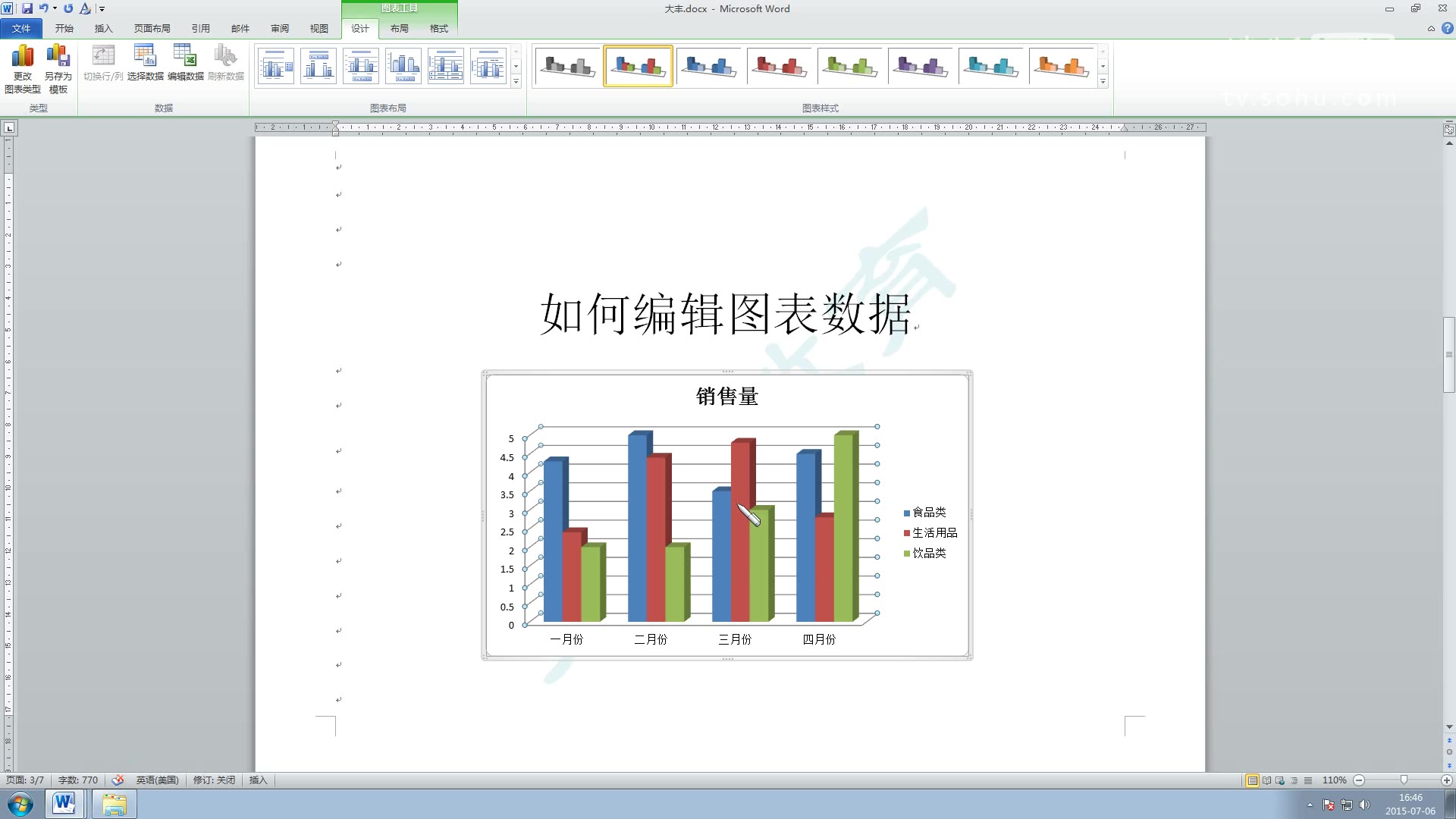Click the zoom in plus button
The height and width of the screenshot is (819, 1456).
tap(1446, 780)
